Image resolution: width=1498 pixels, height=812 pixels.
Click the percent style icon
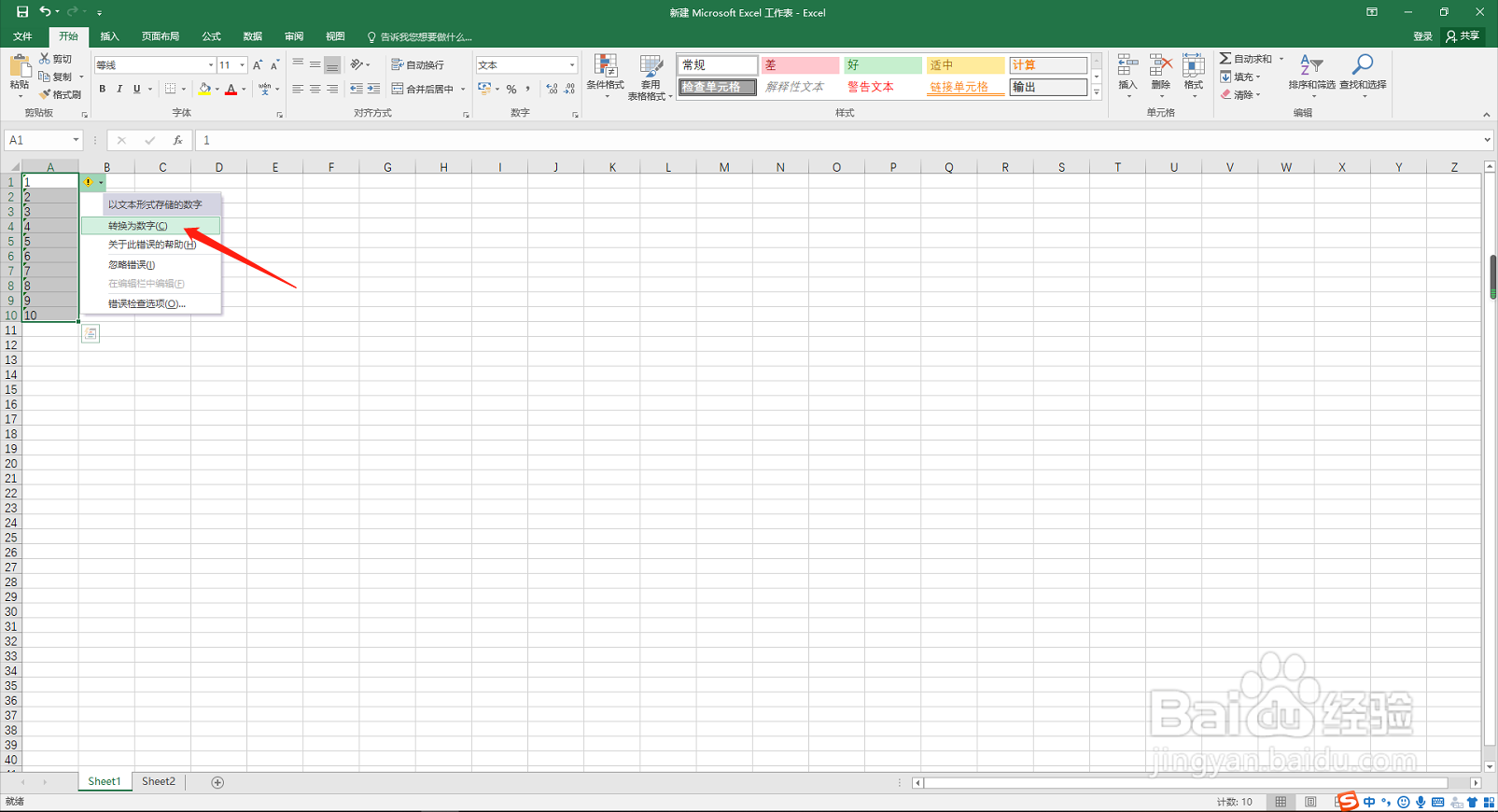pos(511,89)
